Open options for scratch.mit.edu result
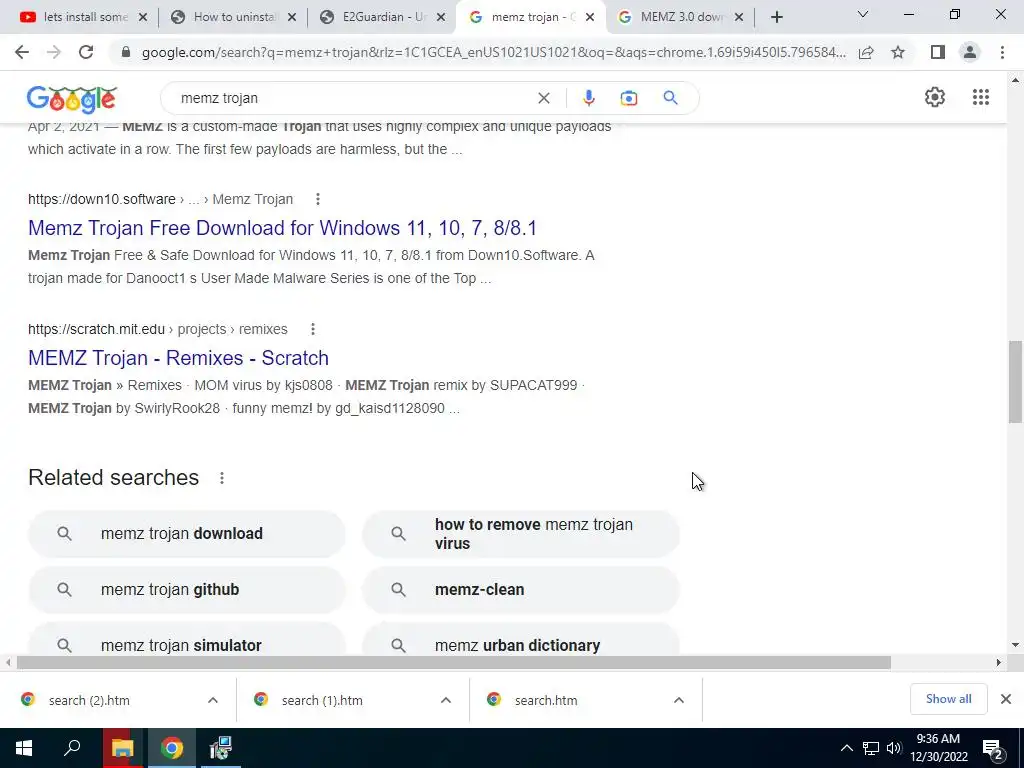 tap(313, 329)
